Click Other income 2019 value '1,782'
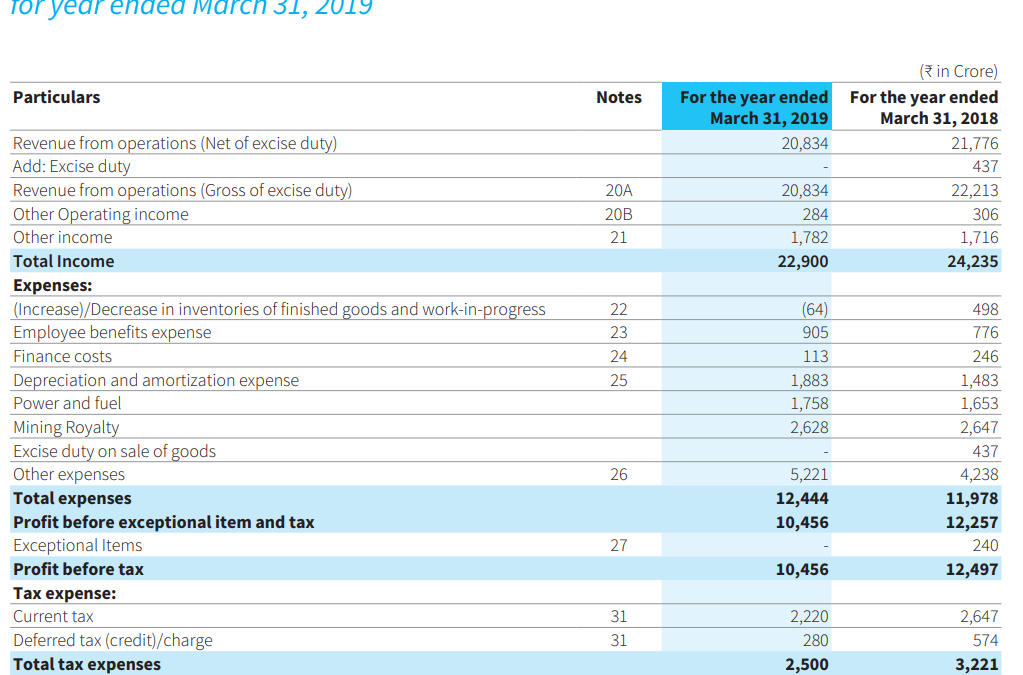Screen dimensions: 1023x675 coord(809,237)
